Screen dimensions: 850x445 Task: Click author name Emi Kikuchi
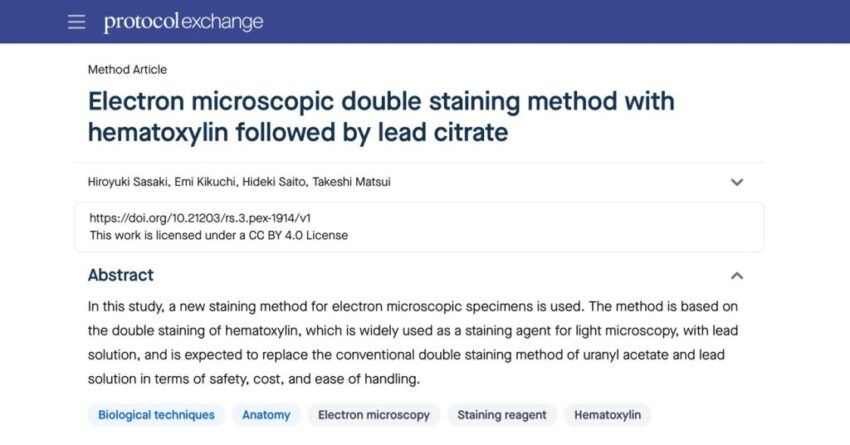click(204, 182)
